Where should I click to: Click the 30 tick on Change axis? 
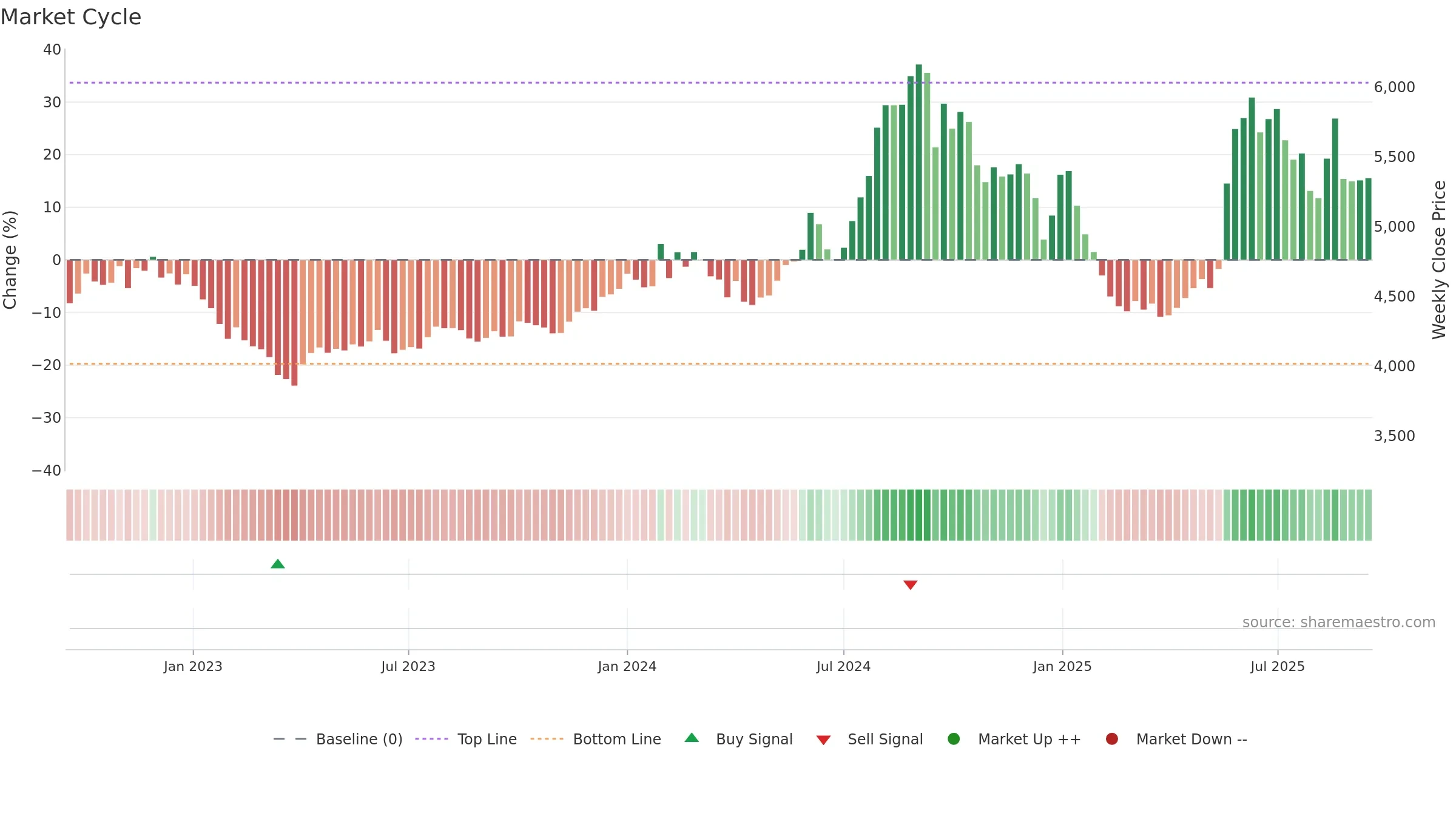coord(52,103)
